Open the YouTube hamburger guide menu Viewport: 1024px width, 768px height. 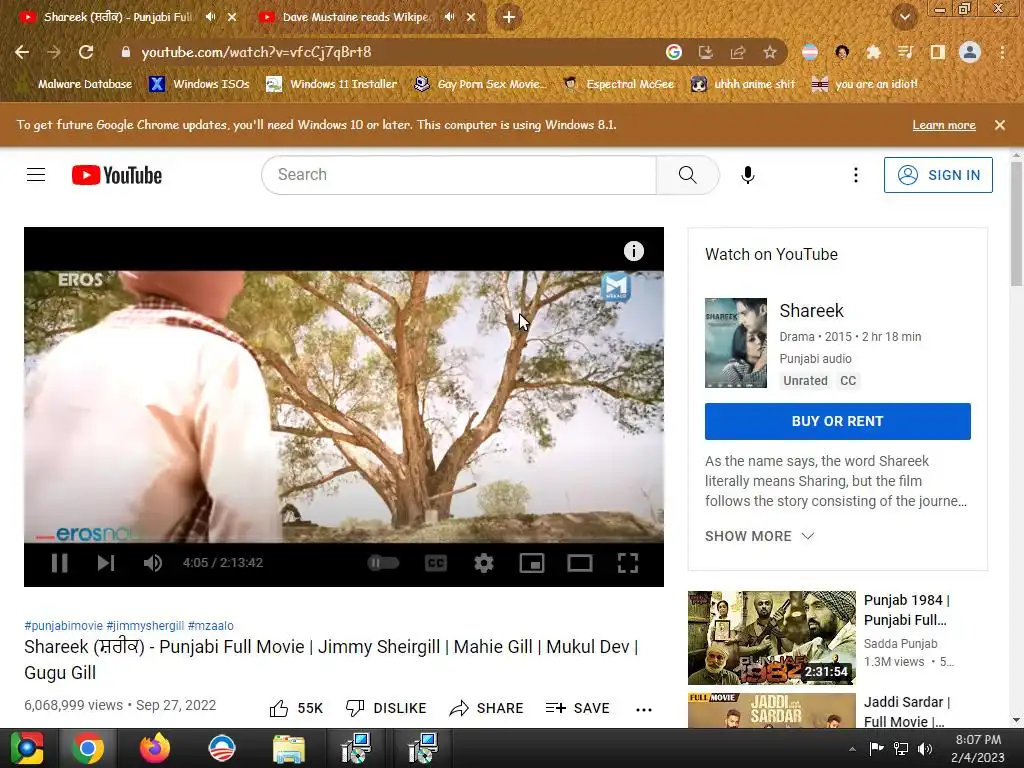click(x=36, y=175)
